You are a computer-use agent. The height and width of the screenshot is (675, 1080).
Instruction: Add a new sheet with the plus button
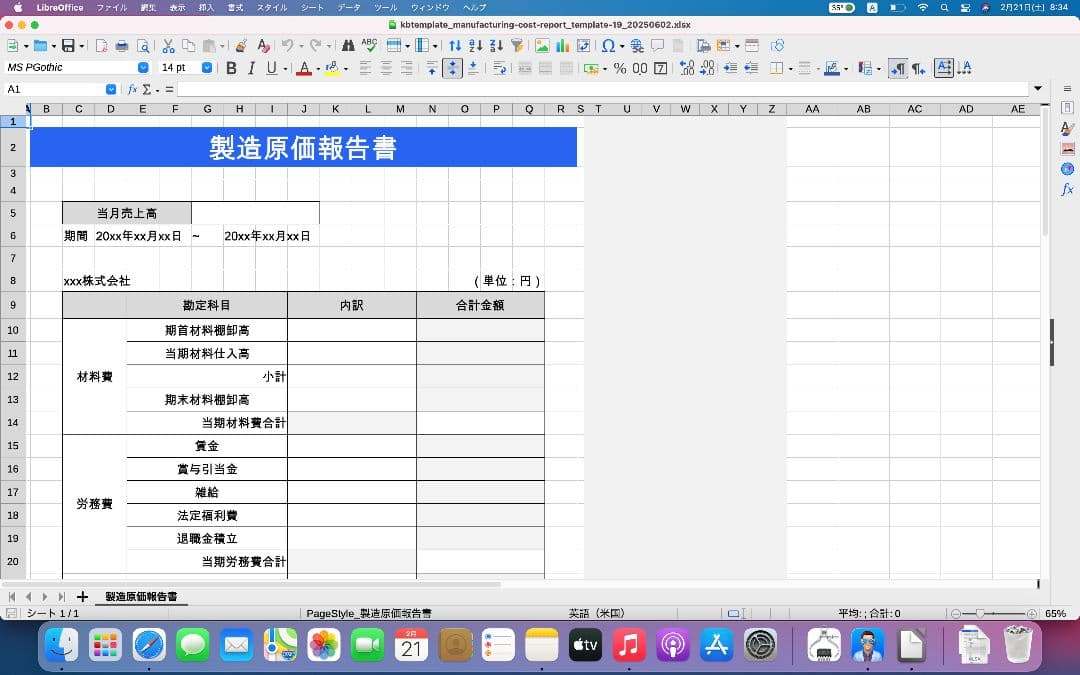[x=81, y=596]
